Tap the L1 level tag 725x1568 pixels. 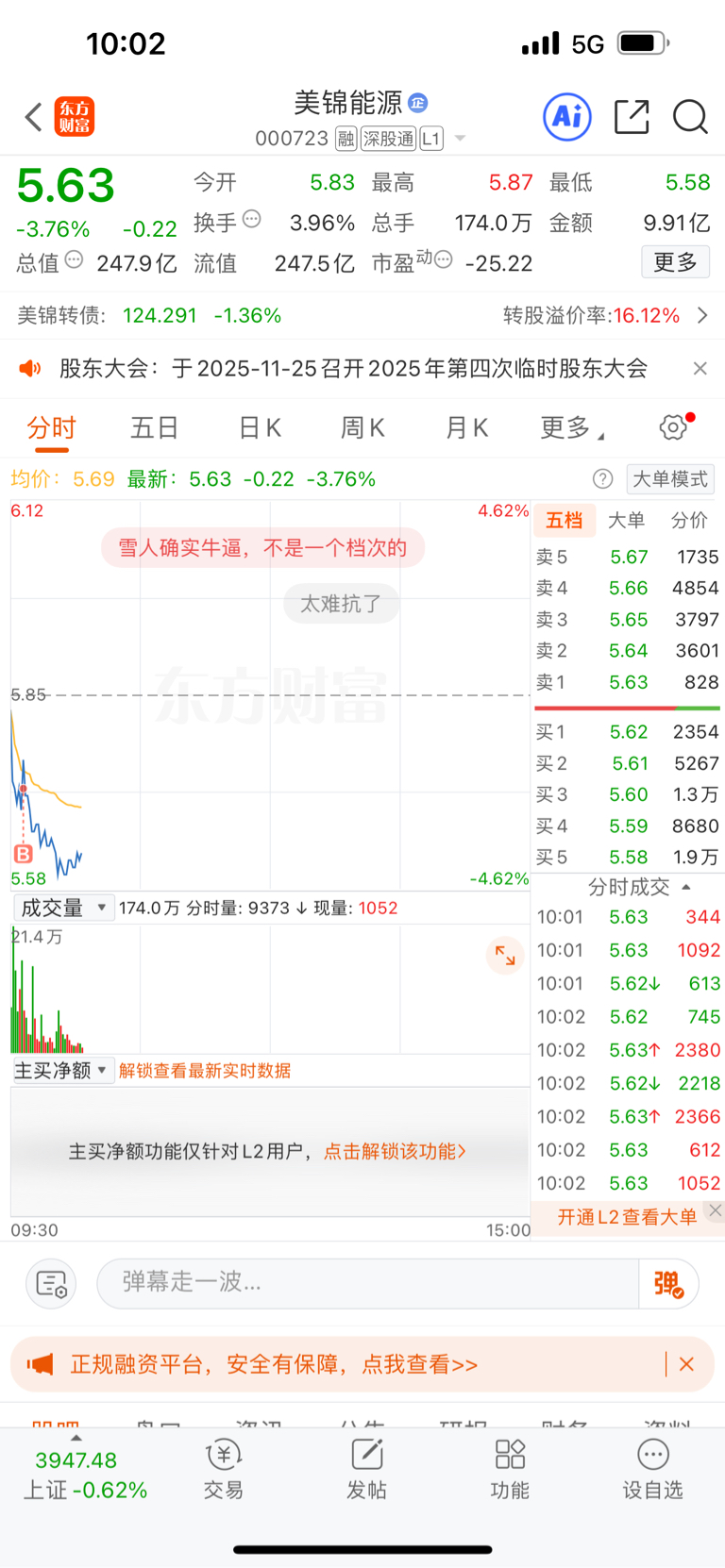point(431,139)
